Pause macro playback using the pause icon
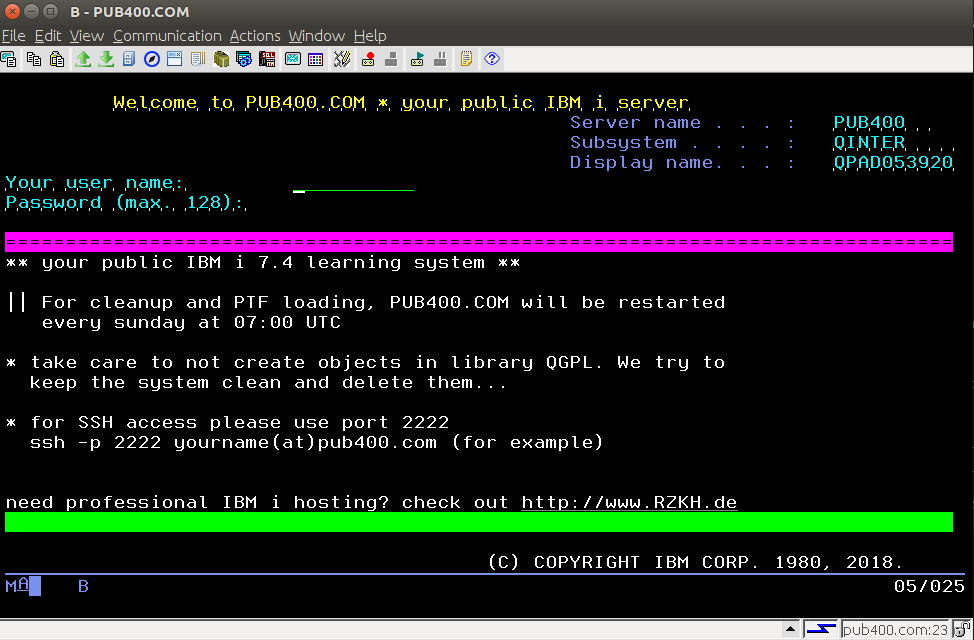 [438, 58]
